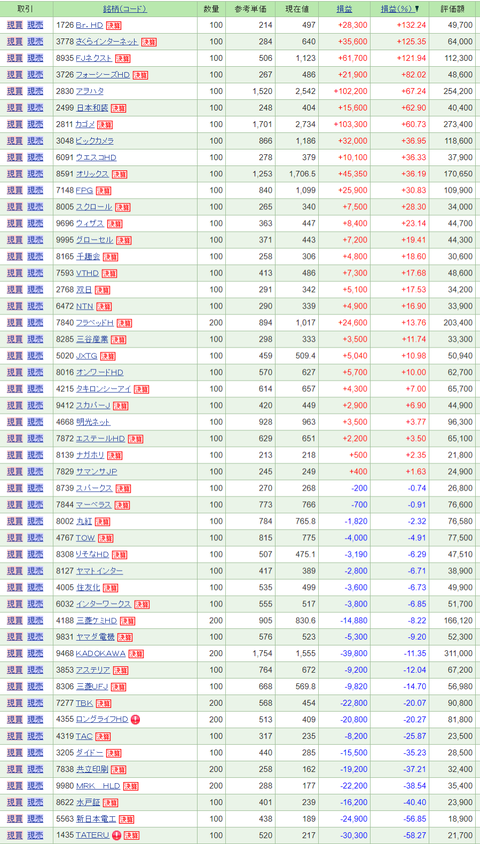The width and height of the screenshot is (480, 844).
Task: Select the +132.24 percent cell
Action: [x=412, y=25]
